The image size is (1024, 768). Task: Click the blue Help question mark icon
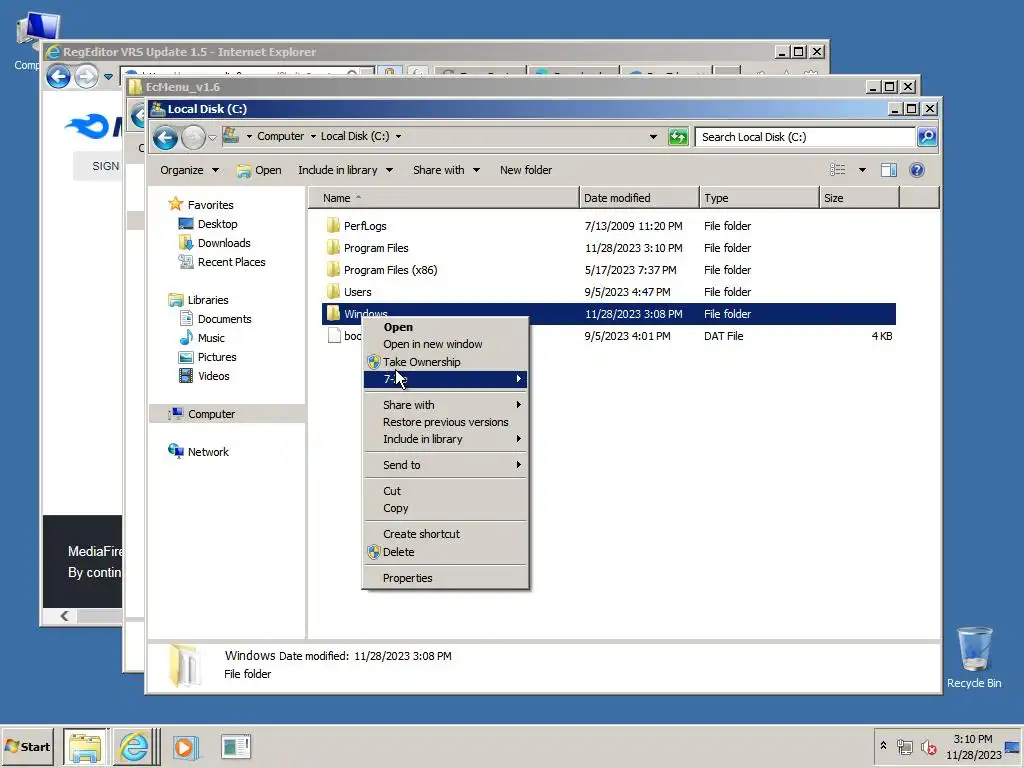click(x=917, y=170)
